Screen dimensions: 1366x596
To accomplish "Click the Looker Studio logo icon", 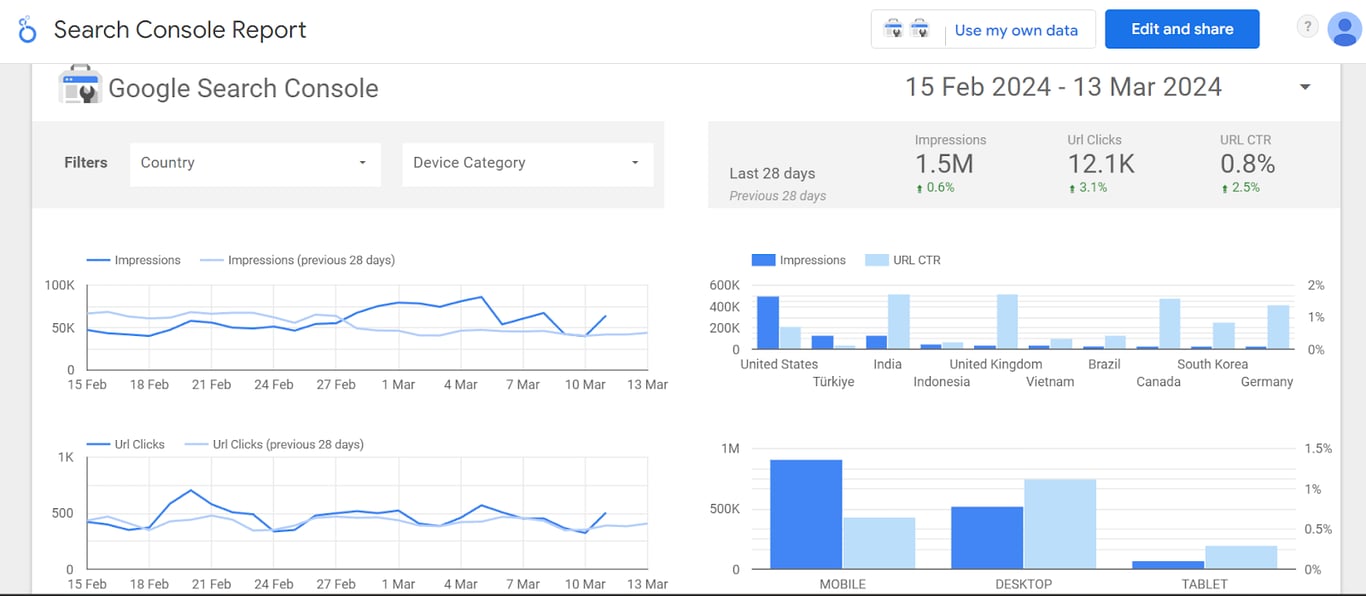I will (27, 29).
